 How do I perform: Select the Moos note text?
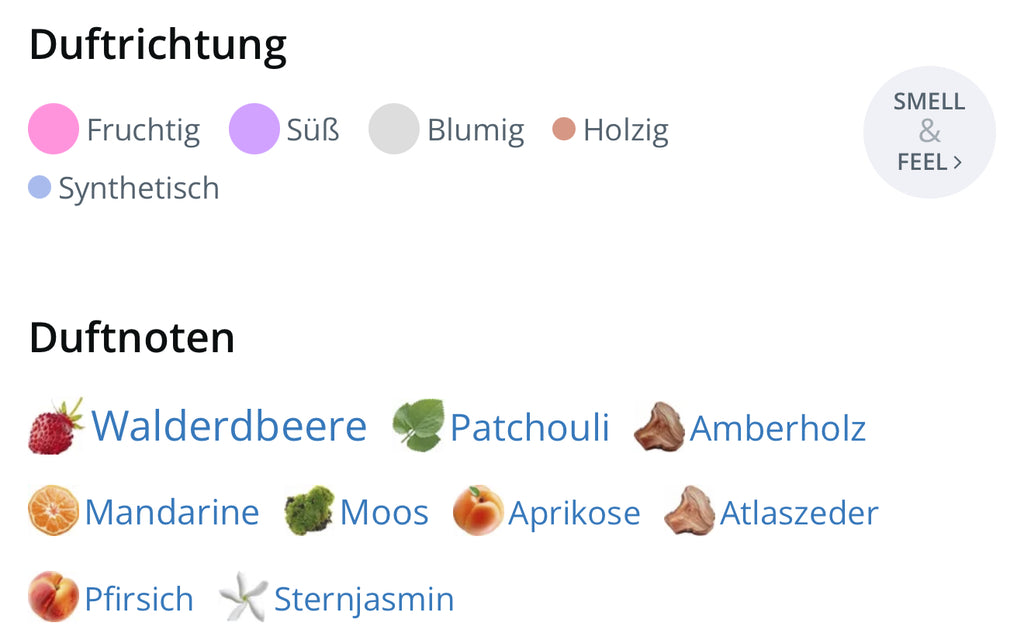[x=384, y=513]
